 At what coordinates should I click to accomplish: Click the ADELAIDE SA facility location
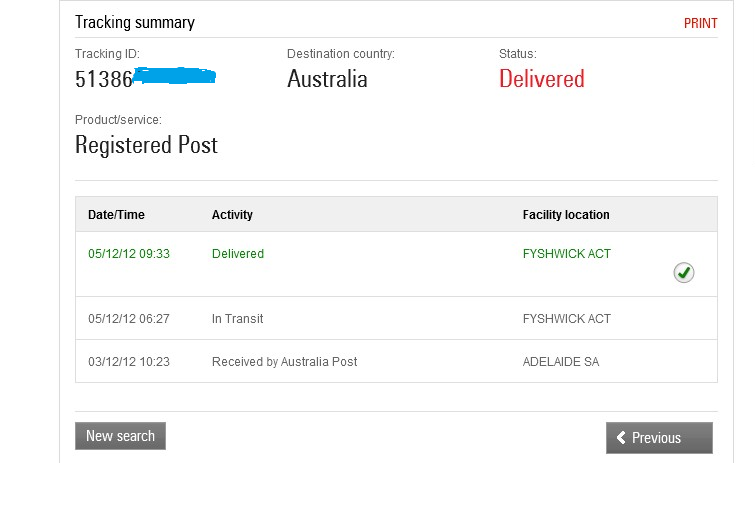click(x=561, y=361)
